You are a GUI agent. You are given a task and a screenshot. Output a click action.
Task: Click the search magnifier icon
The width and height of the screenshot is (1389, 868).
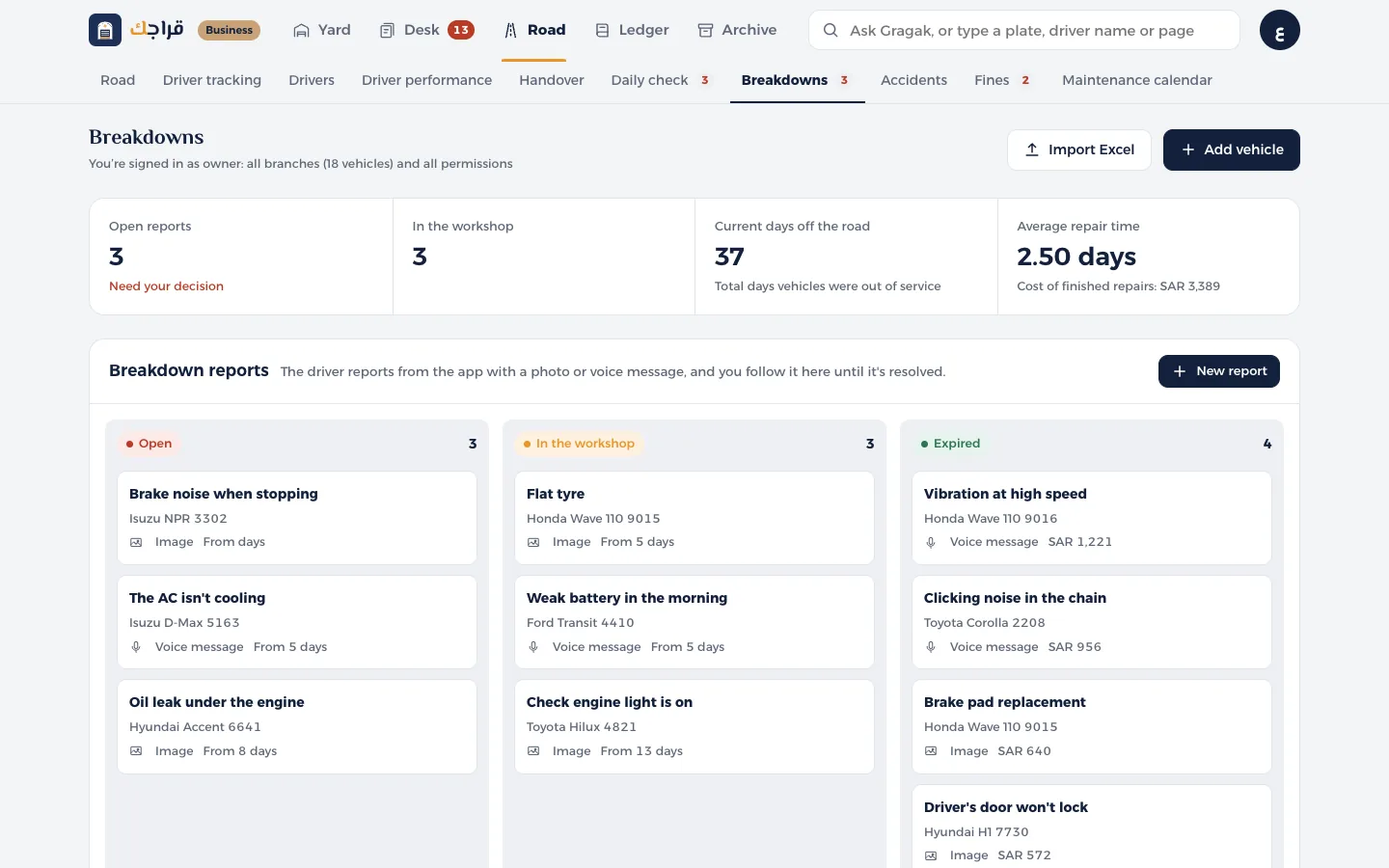point(830,31)
